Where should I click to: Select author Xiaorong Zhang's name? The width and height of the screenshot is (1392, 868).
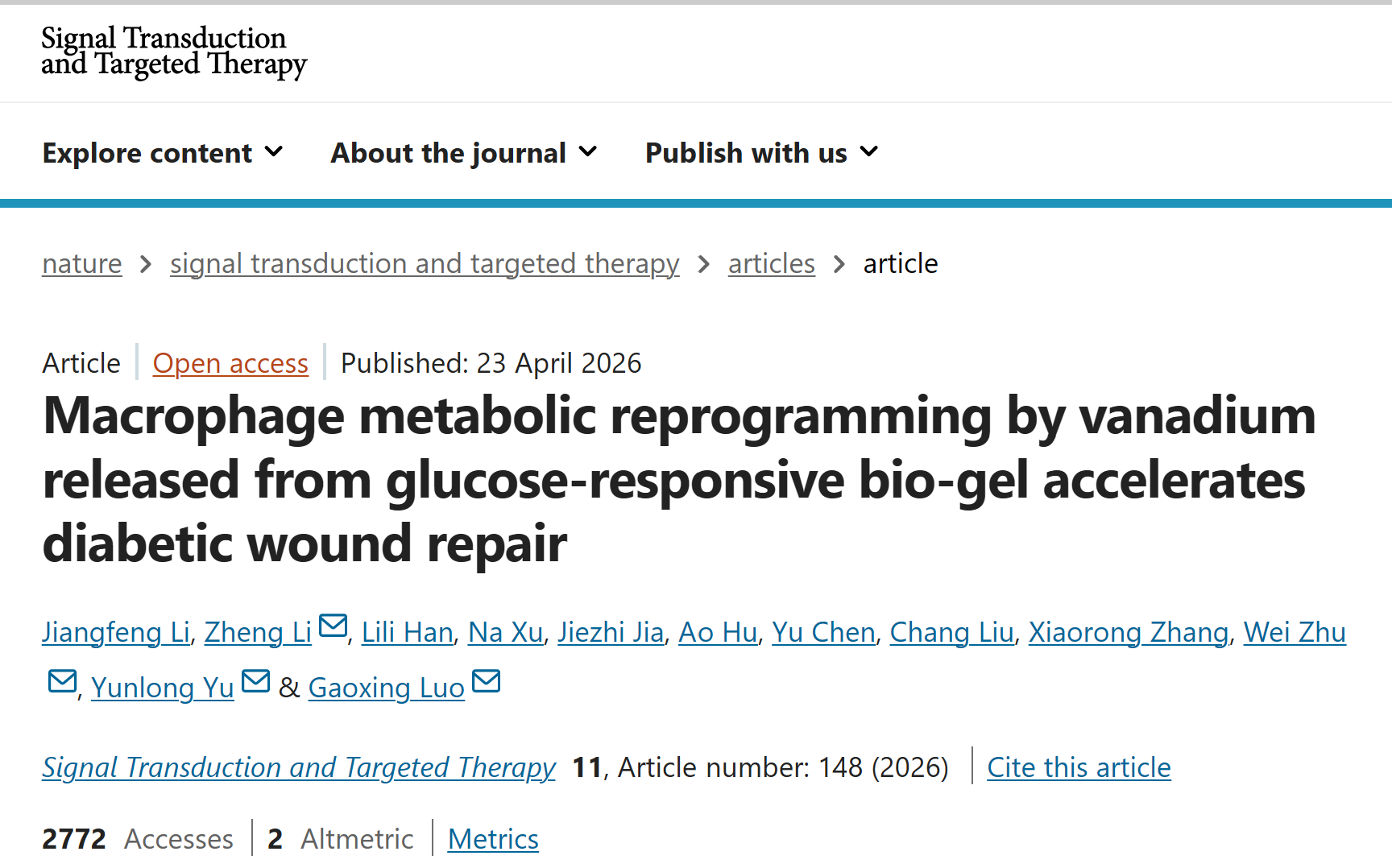pyautogui.click(x=1129, y=633)
